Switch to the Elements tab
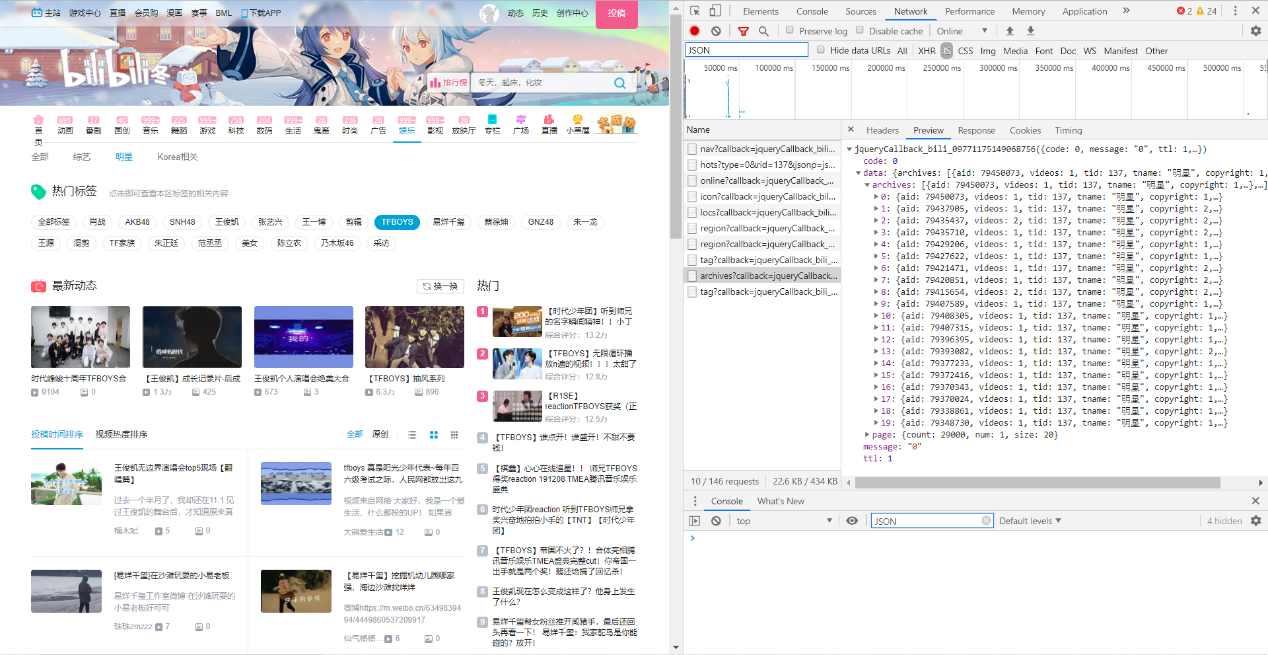 pos(761,11)
